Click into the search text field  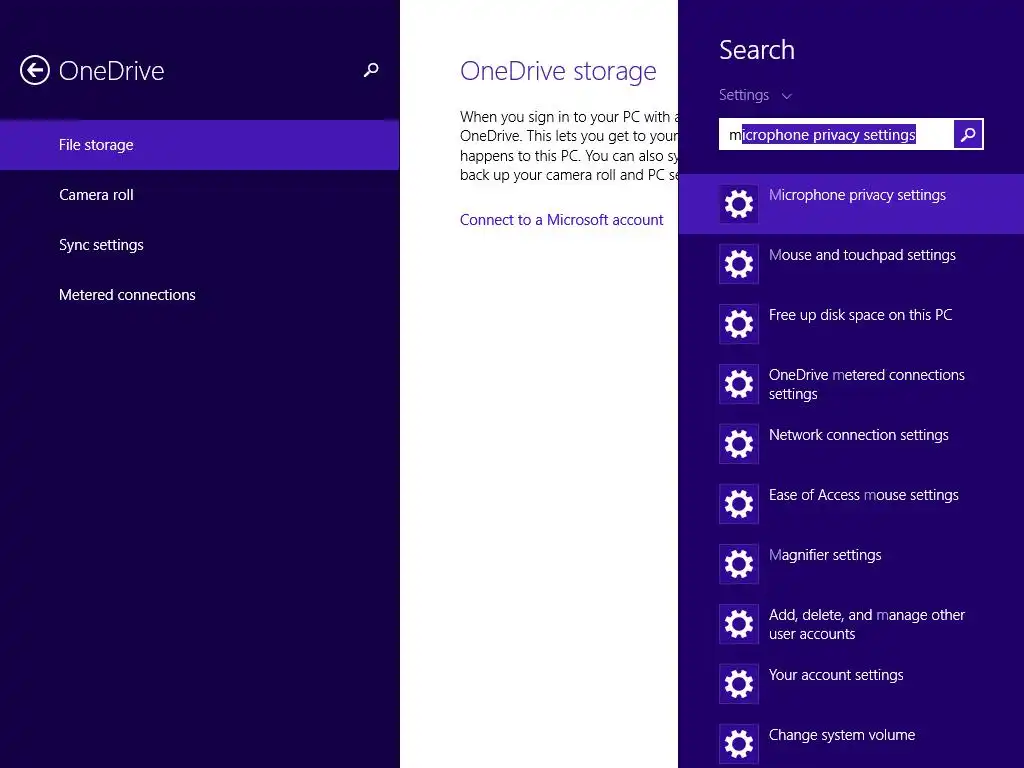tap(836, 135)
